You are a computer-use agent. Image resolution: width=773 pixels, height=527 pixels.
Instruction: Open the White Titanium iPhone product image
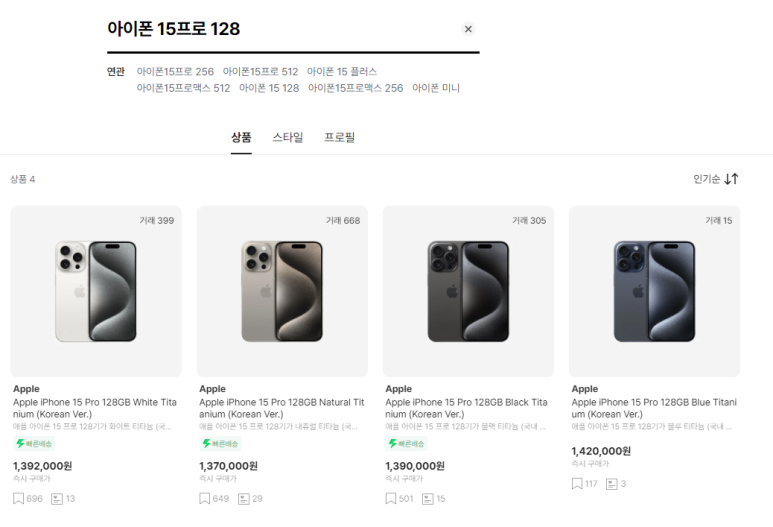pos(96,291)
